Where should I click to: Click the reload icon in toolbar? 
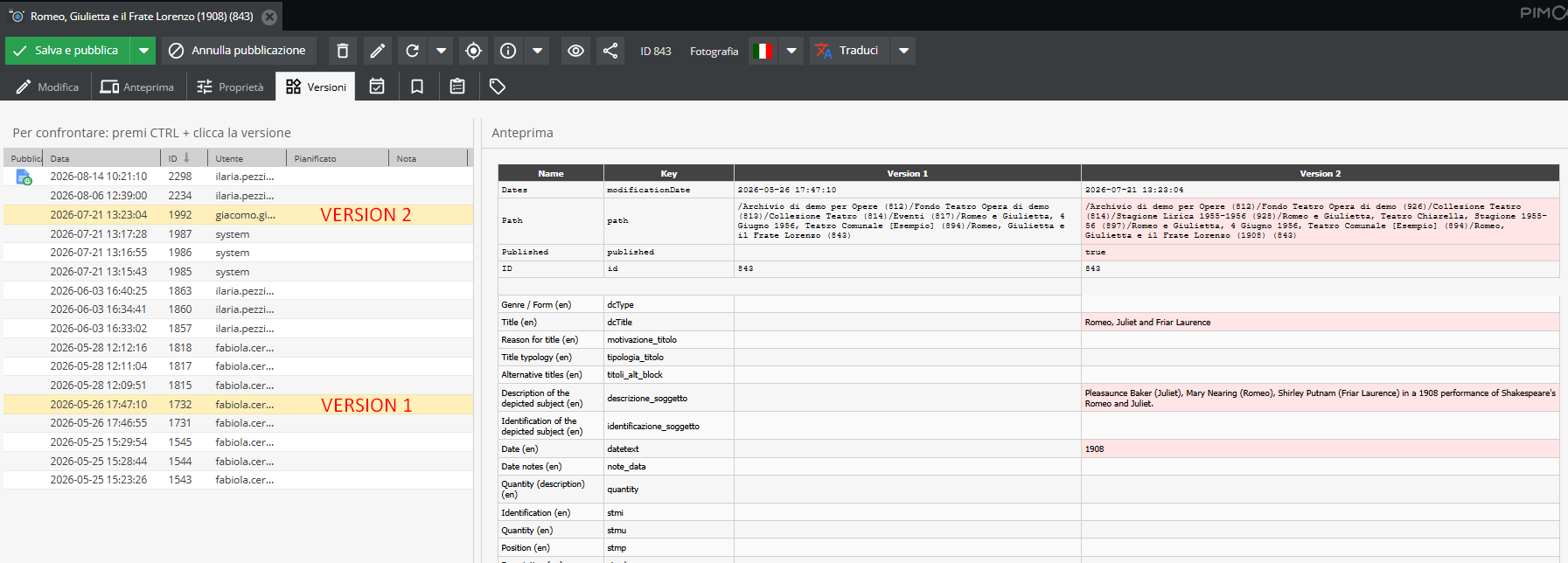[x=413, y=51]
